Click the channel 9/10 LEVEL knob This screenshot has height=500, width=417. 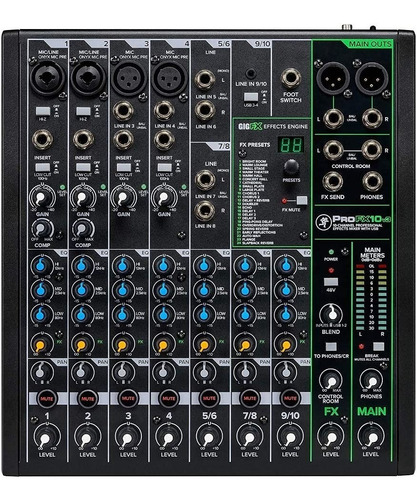click(290, 437)
